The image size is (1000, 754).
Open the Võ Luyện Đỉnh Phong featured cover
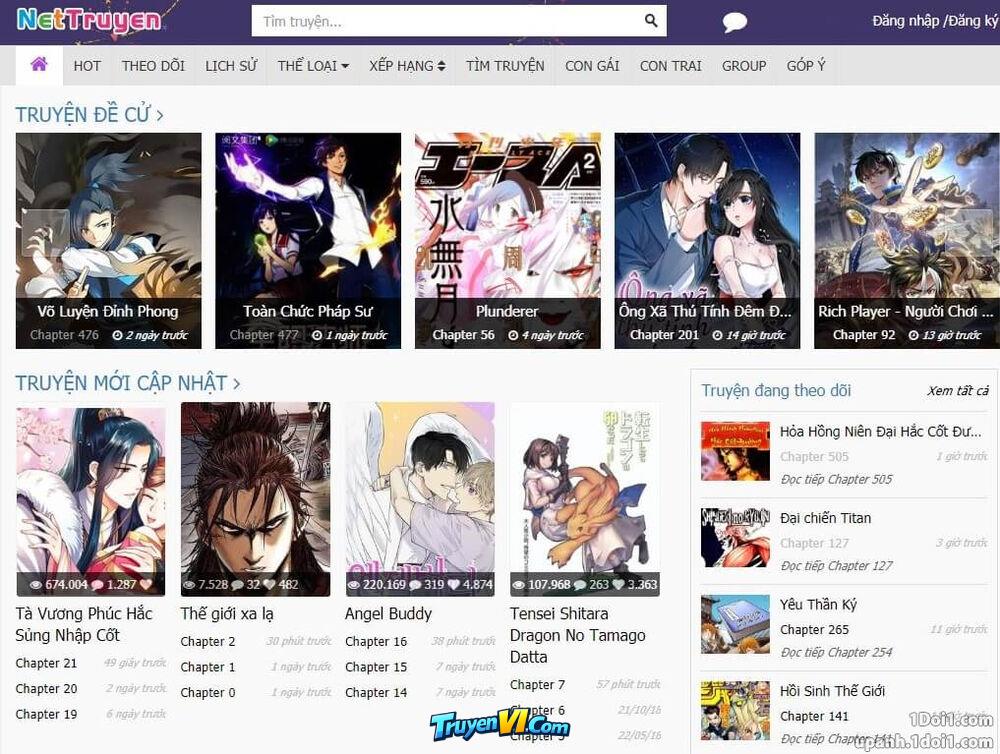pyautogui.click(x=108, y=240)
